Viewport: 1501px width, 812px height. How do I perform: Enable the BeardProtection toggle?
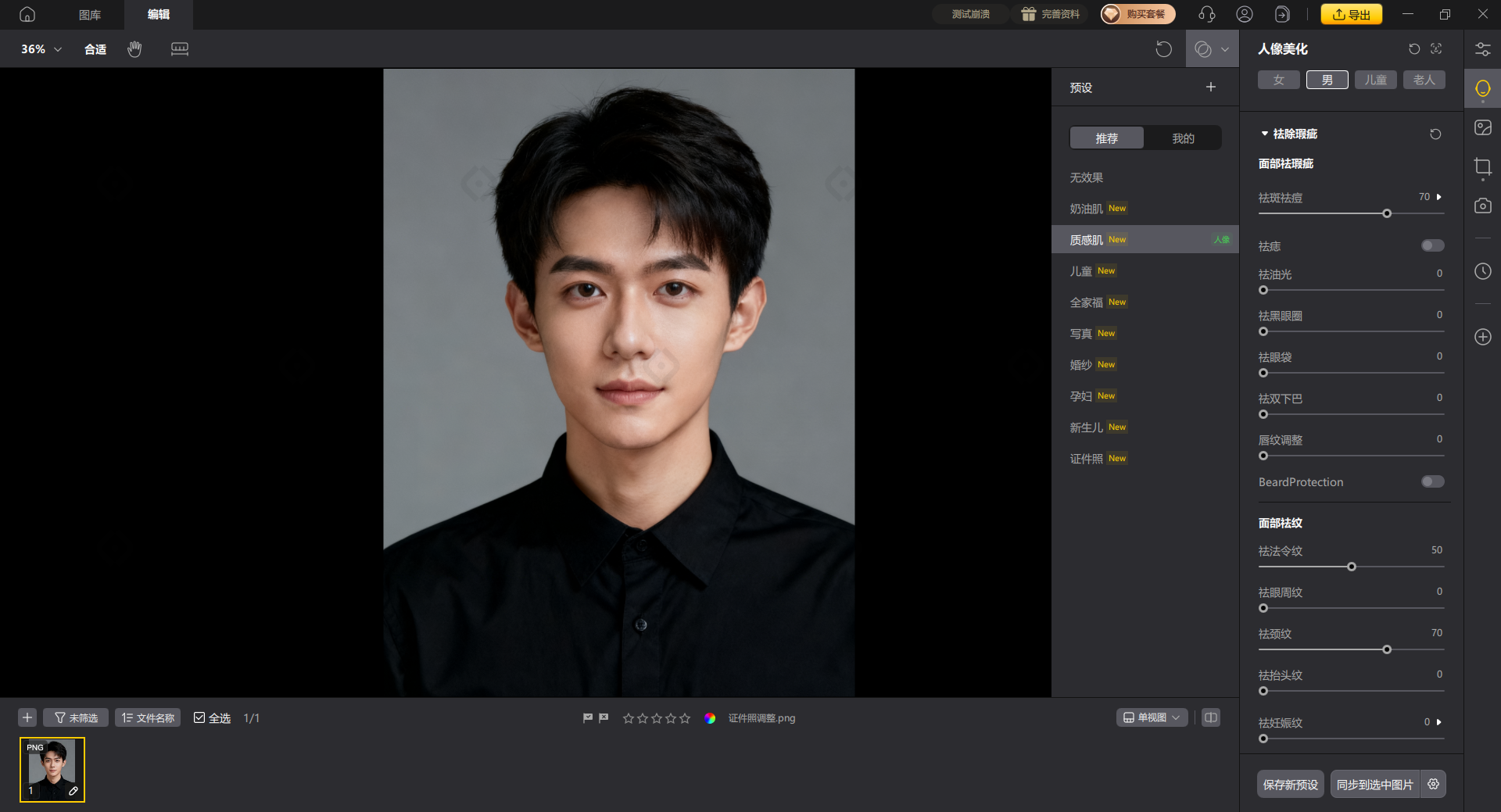pyautogui.click(x=1432, y=482)
